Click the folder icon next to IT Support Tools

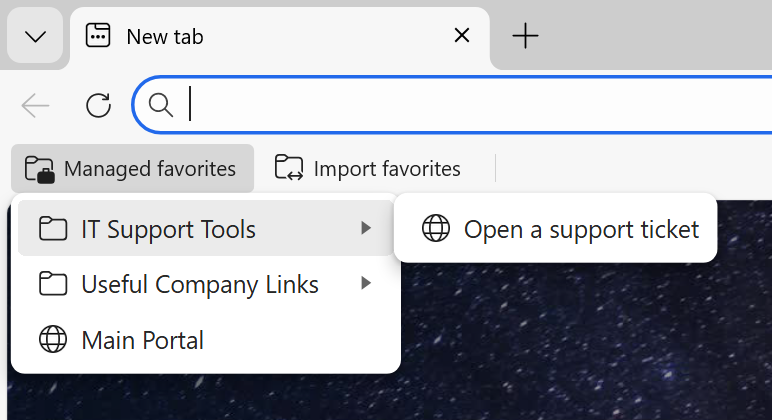click(53, 228)
